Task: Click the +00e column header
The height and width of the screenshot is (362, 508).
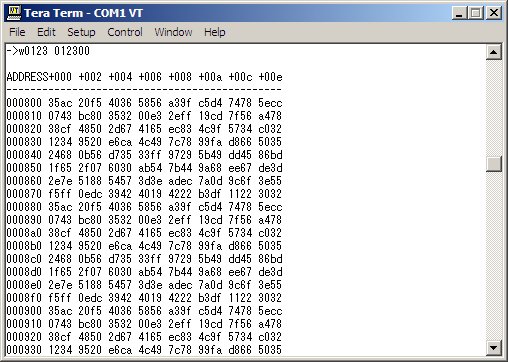Action: pos(270,77)
